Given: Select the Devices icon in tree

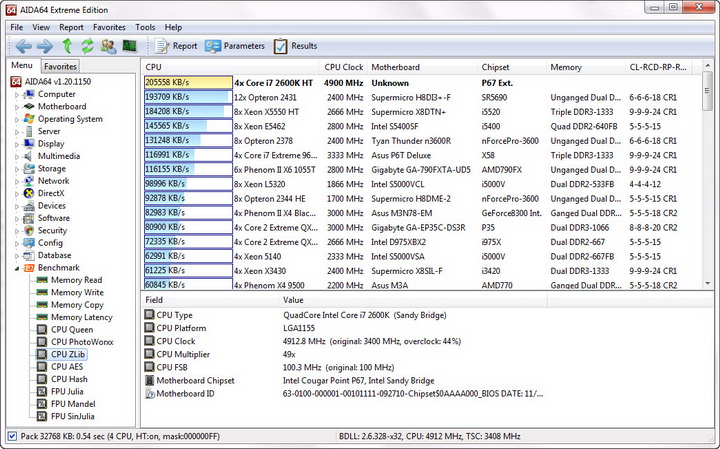Looking at the screenshot, I should click(x=29, y=206).
